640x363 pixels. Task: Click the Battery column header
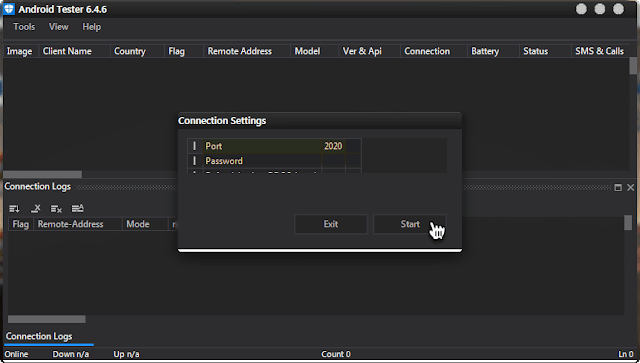[485, 51]
